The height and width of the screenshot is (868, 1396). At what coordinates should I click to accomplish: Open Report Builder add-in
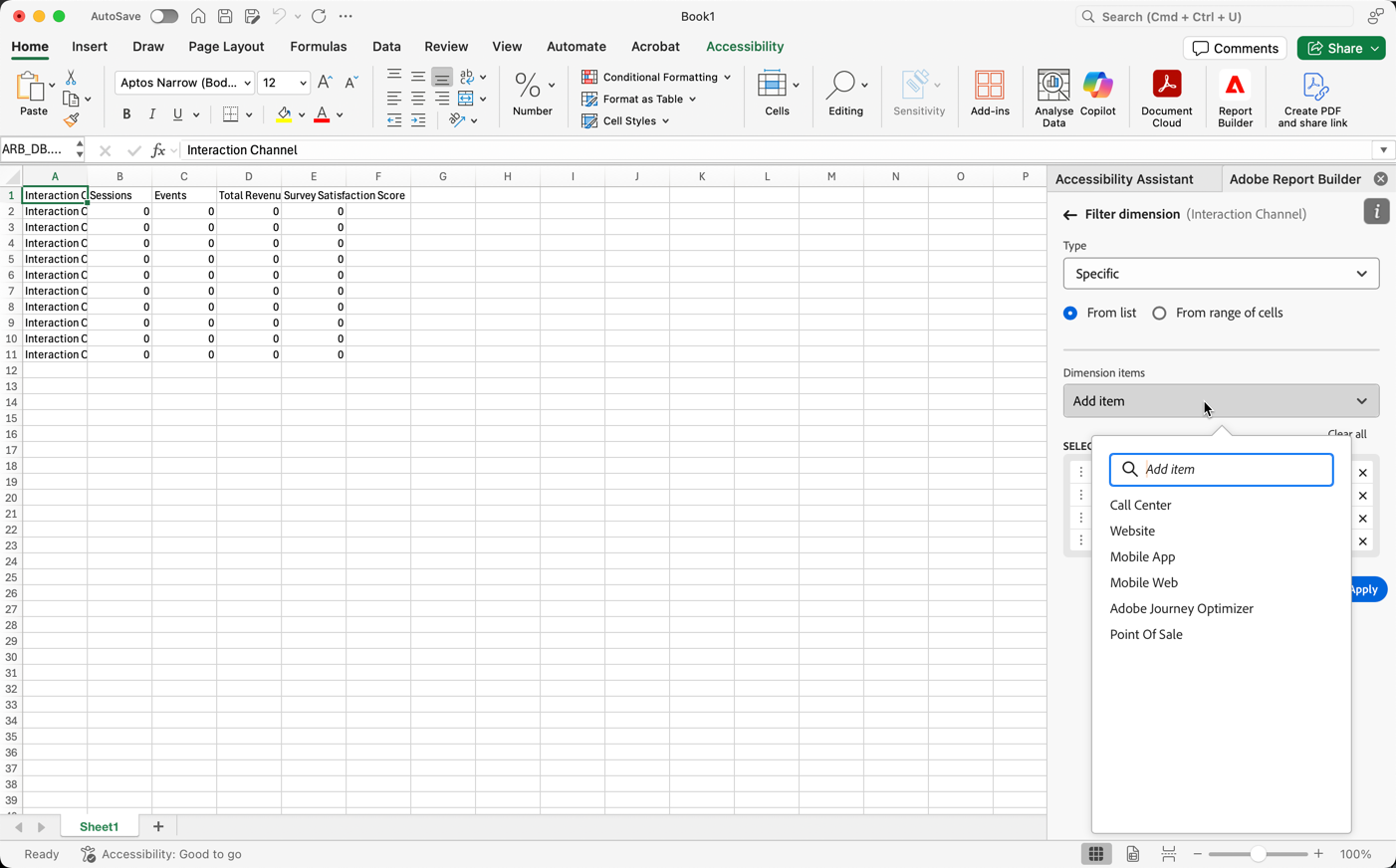[1235, 98]
